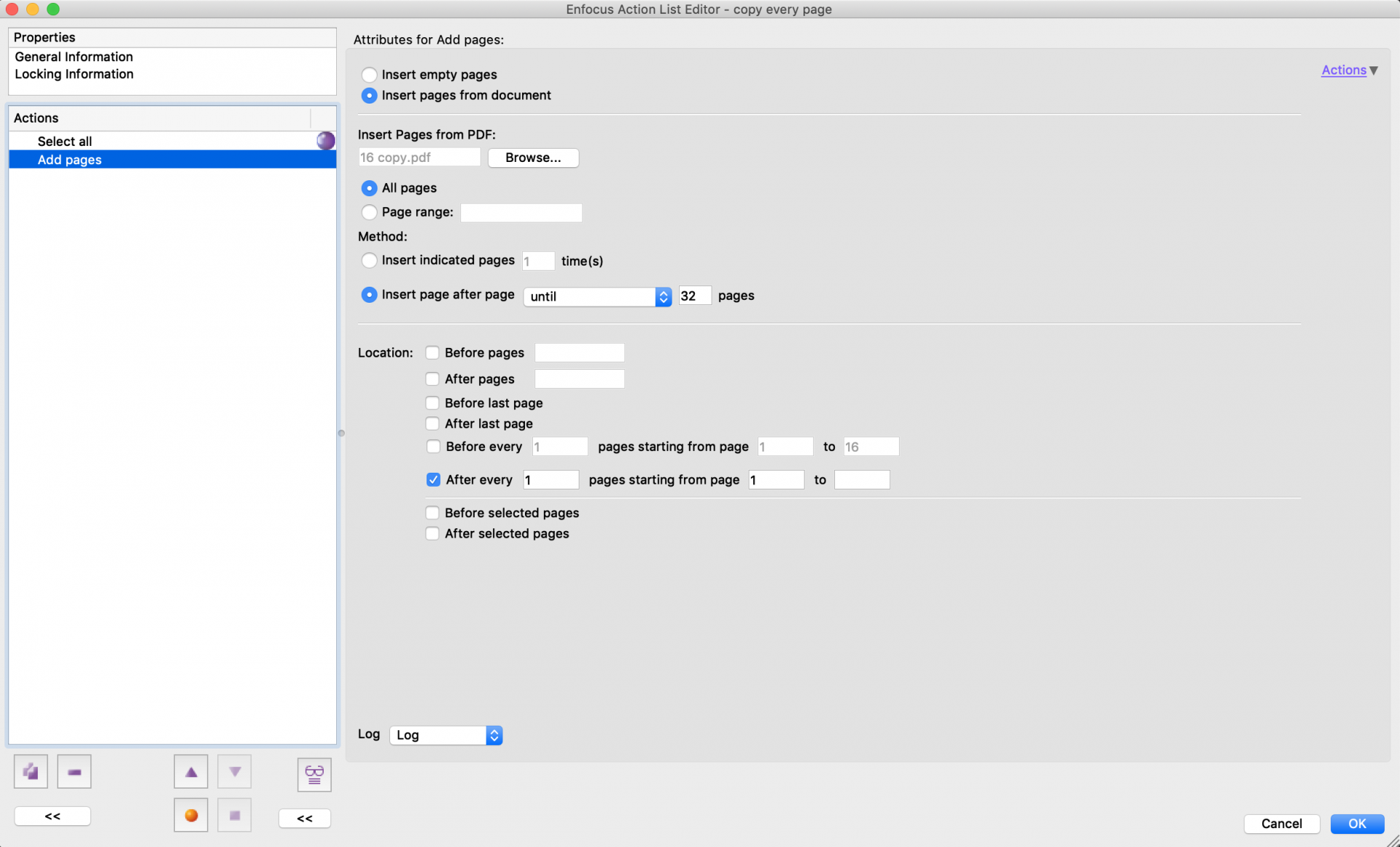Image resolution: width=1400 pixels, height=847 pixels.
Task: Select Insert page after page method
Action: pos(370,295)
